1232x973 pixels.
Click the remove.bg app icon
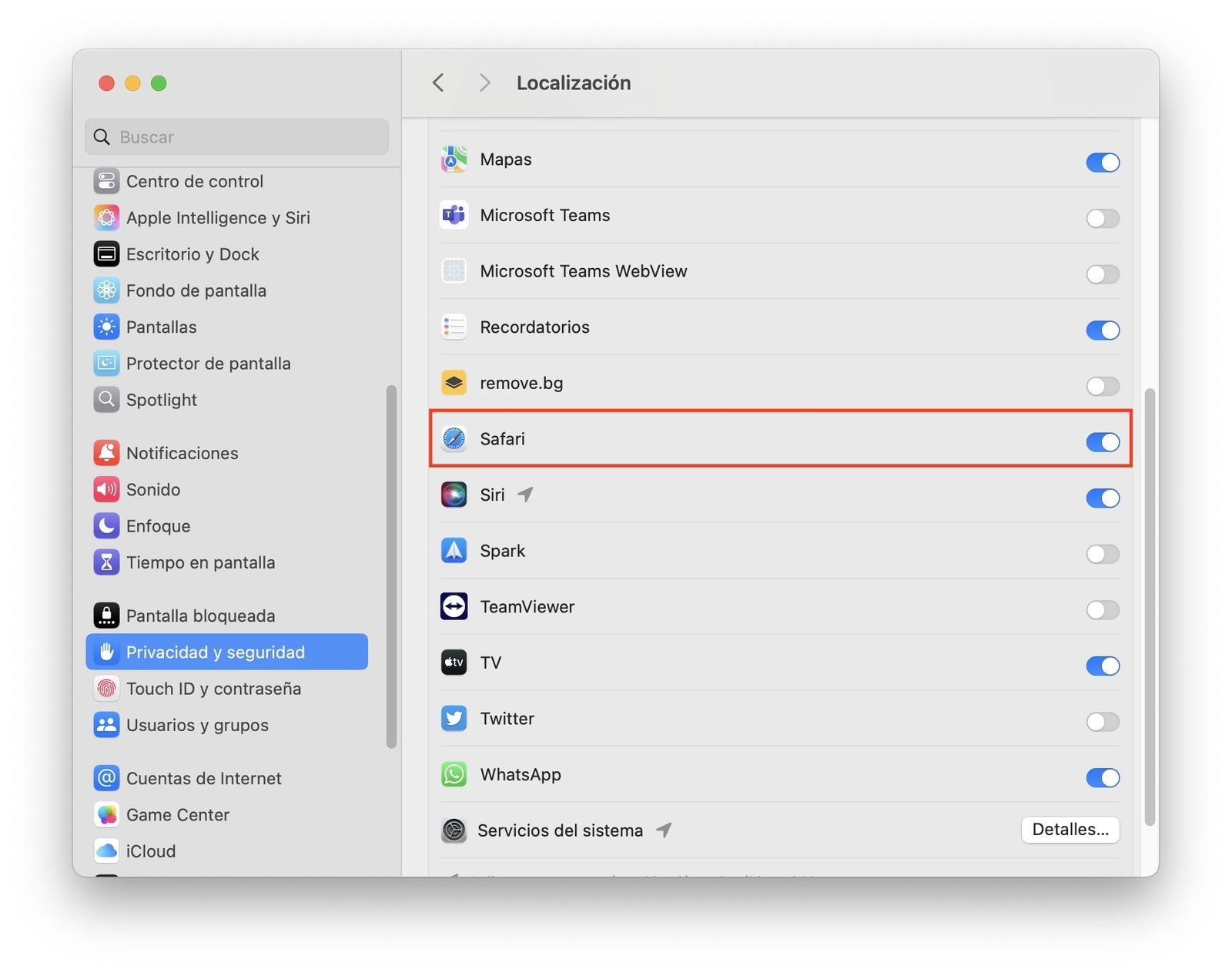coord(454,383)
